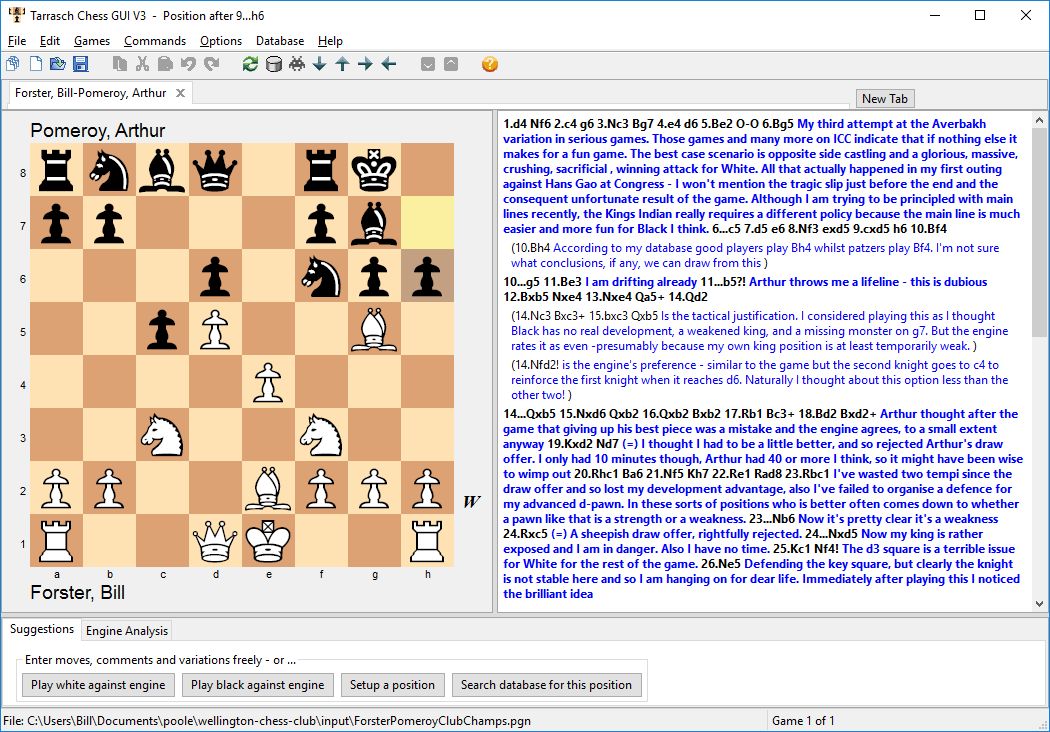Click the New Tab button
The width and height of the screenshot is (1050, 732).
(x=885, y=98)
